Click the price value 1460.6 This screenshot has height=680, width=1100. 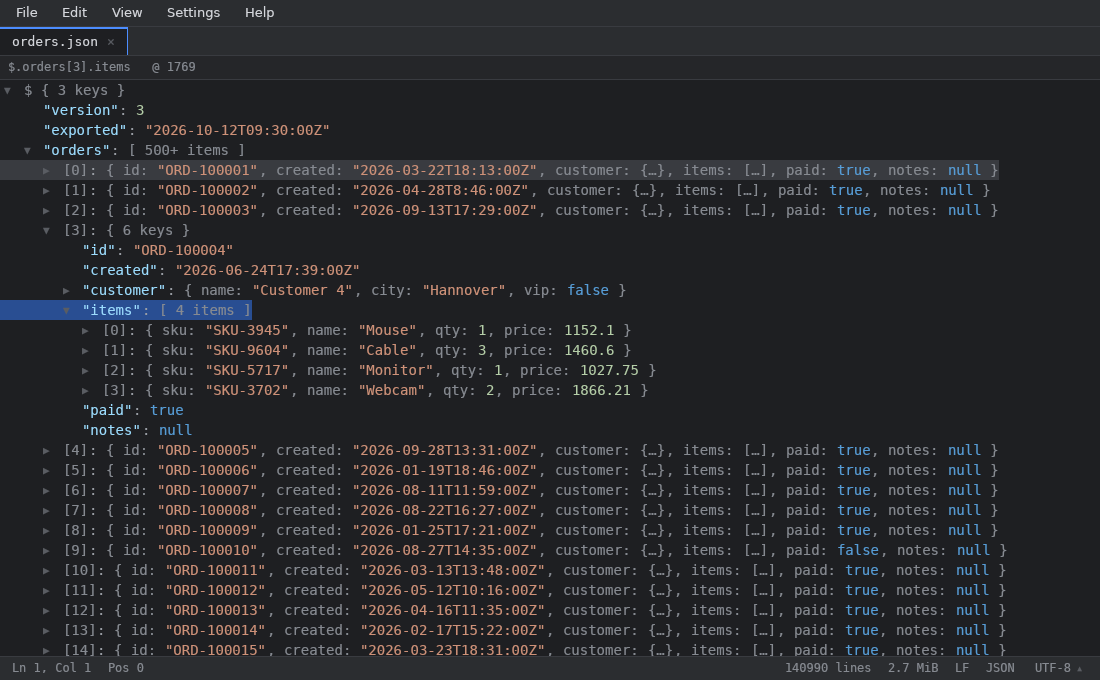tap(589, 350)
